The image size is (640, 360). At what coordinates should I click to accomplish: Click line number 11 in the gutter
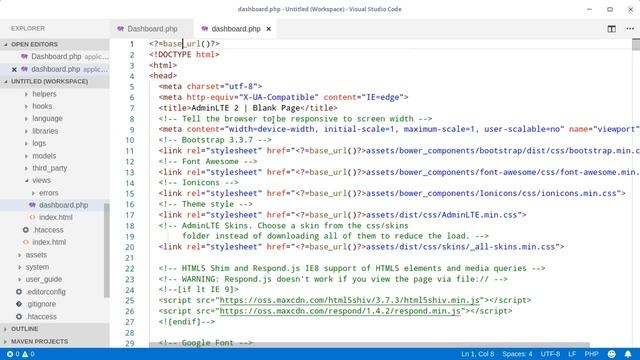(130, 151)
